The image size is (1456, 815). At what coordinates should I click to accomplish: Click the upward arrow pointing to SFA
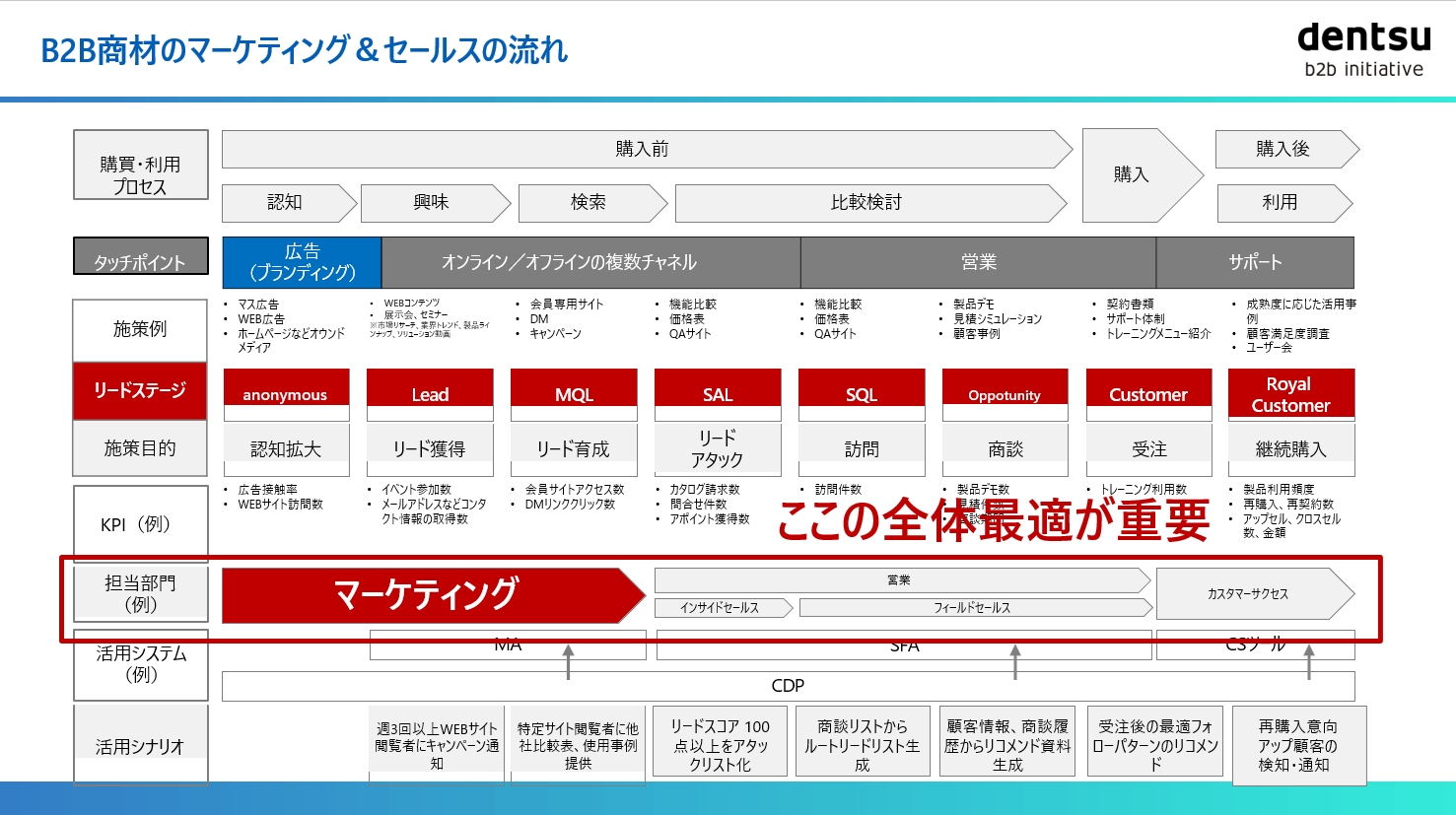[x=1015, y=662]
